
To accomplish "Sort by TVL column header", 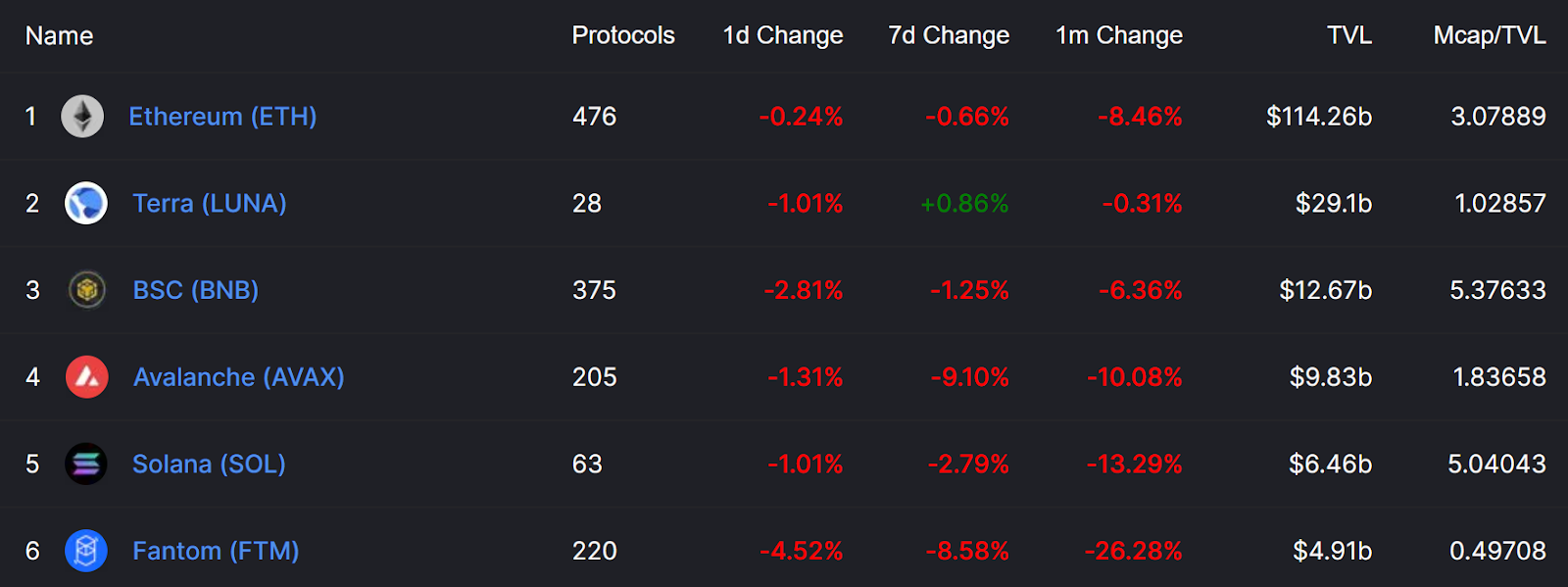I will click(x=1349, y=35).
